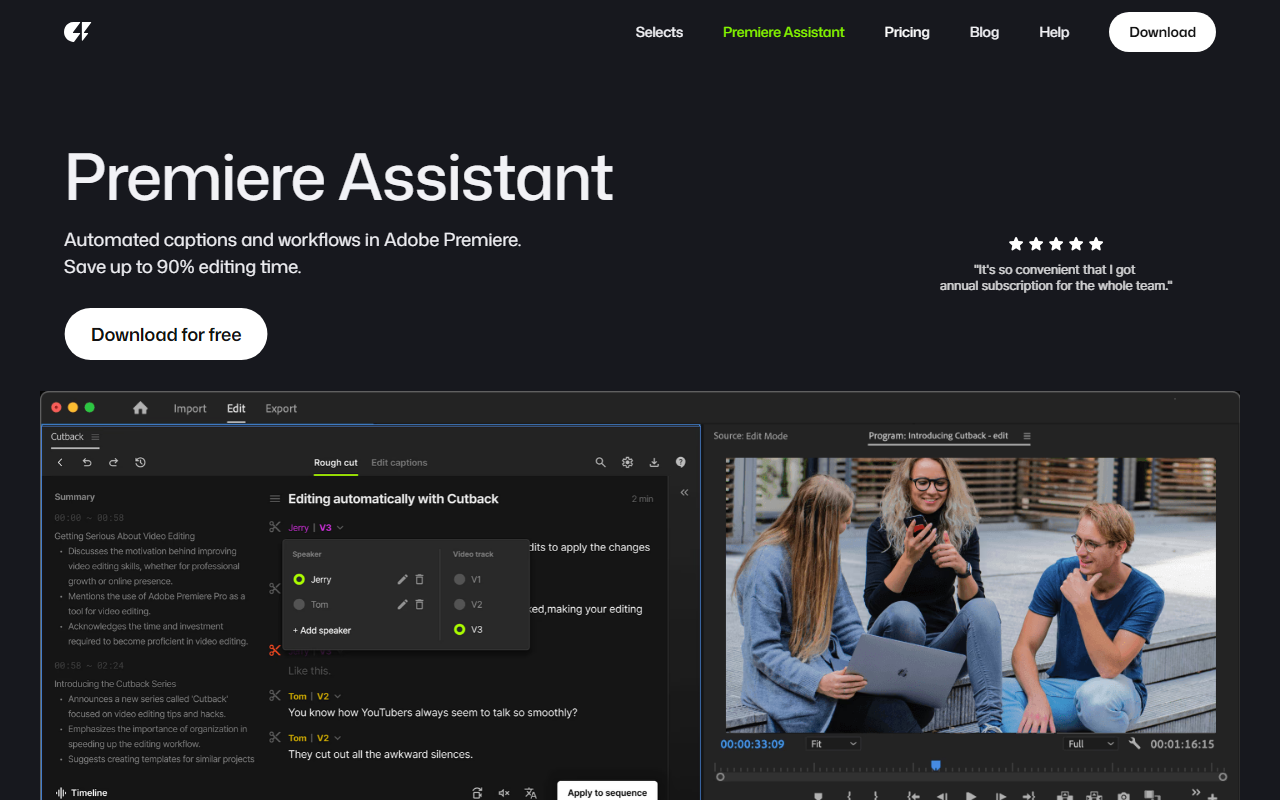Edit speaker Jerry with the pencil icon

(403, 579)
